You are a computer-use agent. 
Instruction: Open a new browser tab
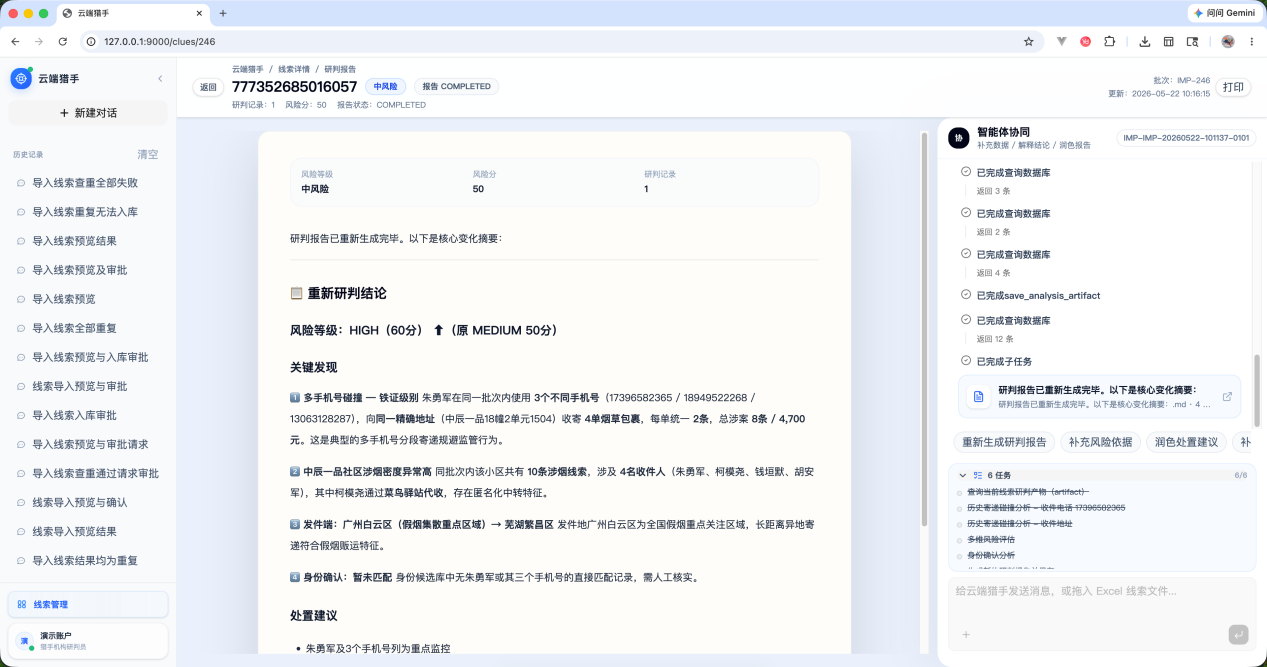223,13
